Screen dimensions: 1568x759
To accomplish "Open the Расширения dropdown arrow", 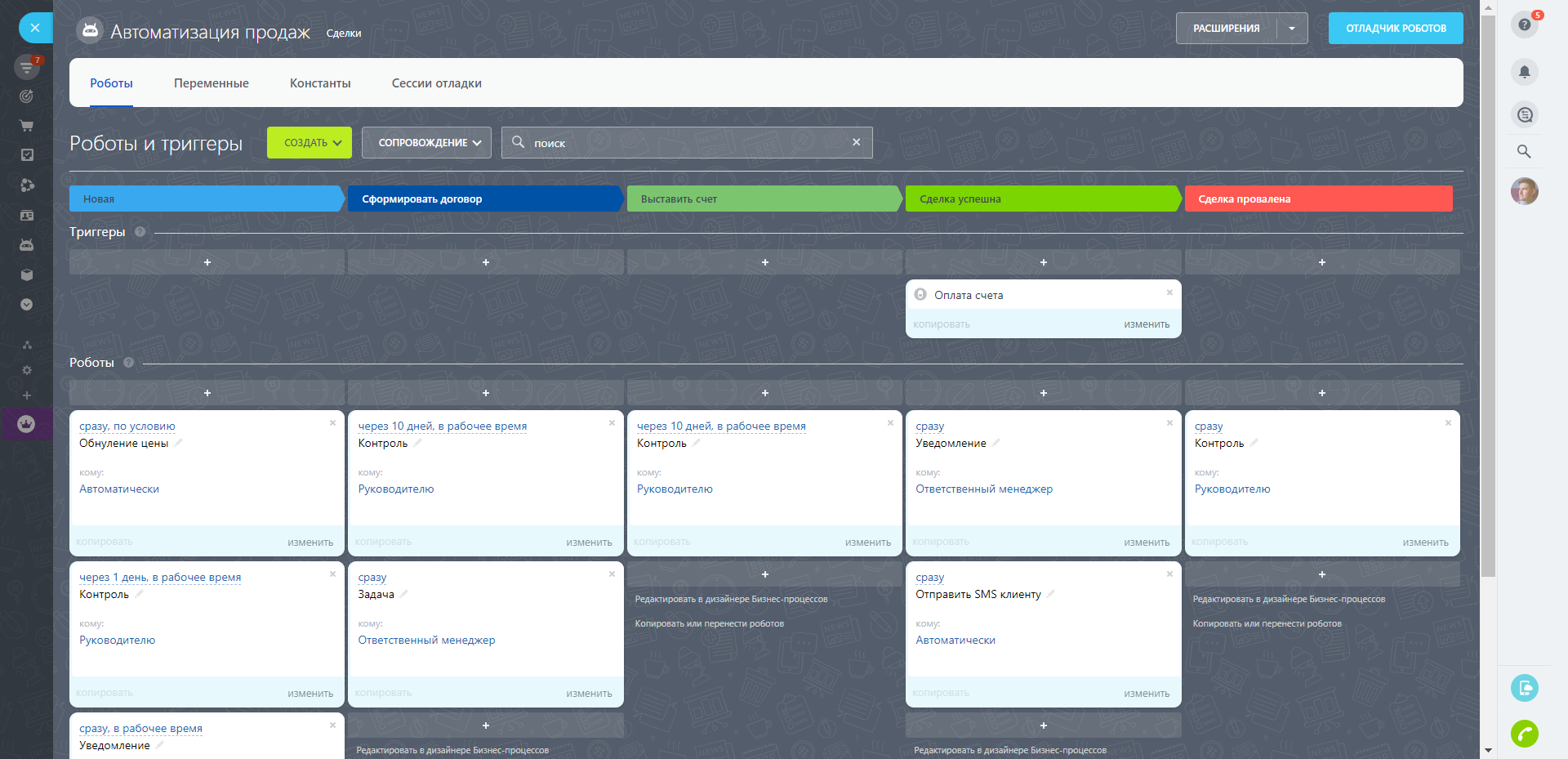I will (x=1292, y=29).
